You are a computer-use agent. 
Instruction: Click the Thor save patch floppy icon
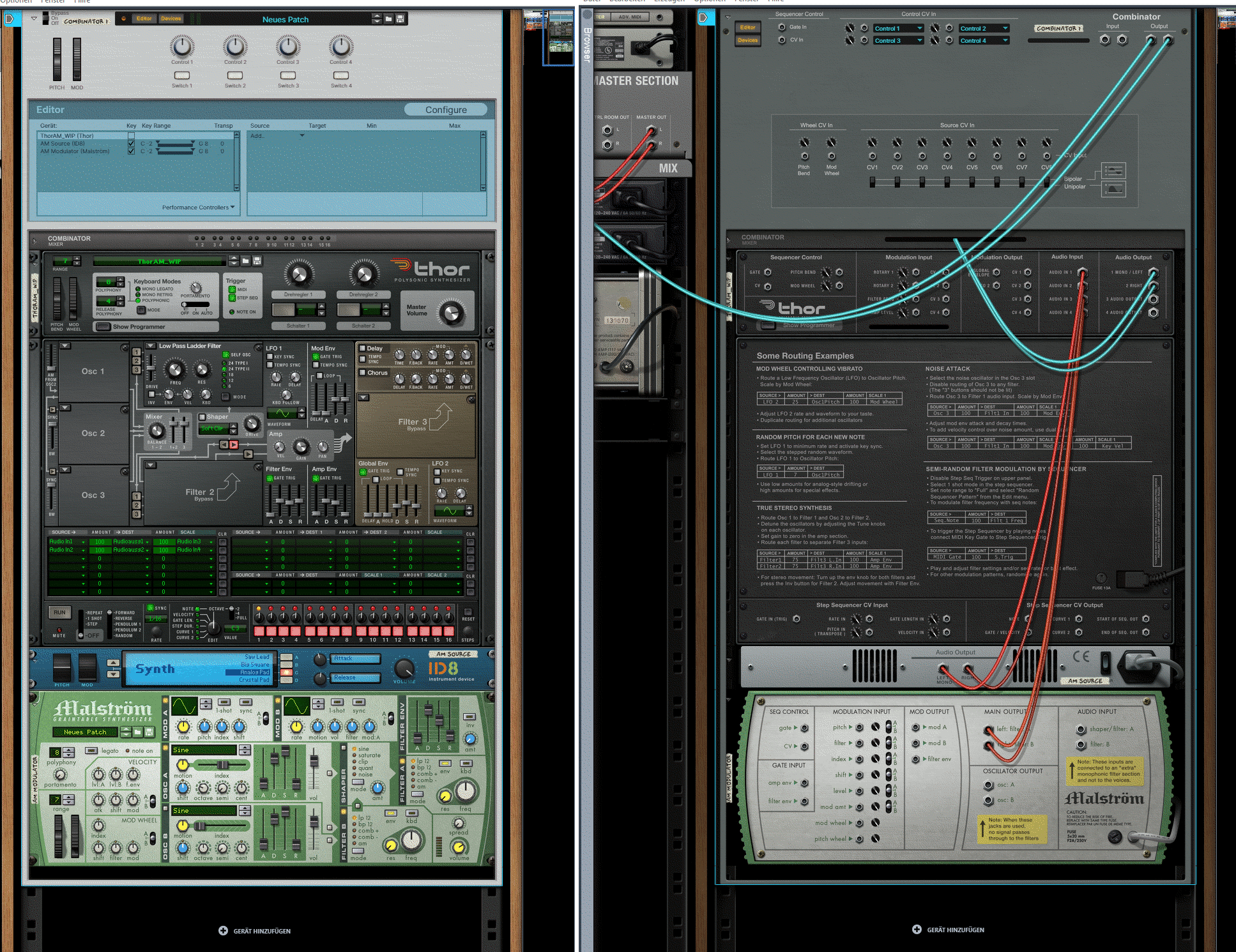[x=257, y=261]
